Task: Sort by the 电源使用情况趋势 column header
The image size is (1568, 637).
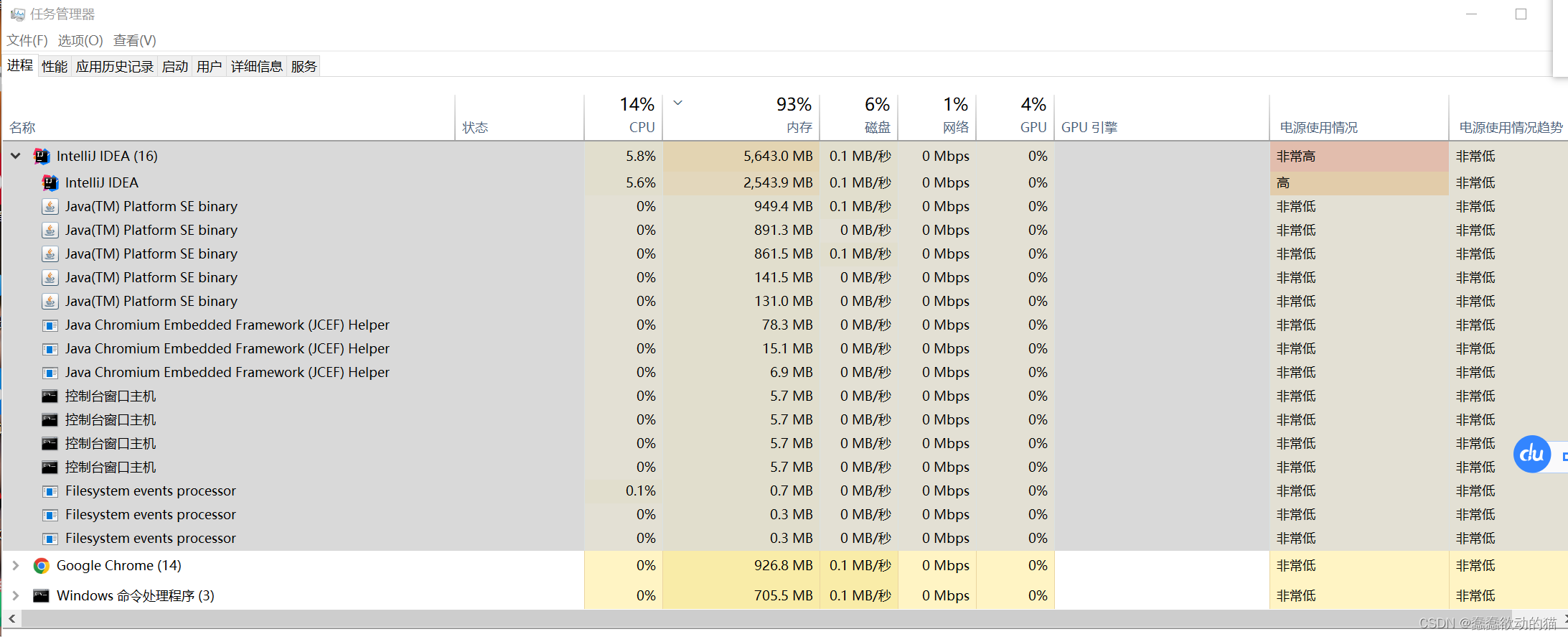Action: [x=1508, y=118]
